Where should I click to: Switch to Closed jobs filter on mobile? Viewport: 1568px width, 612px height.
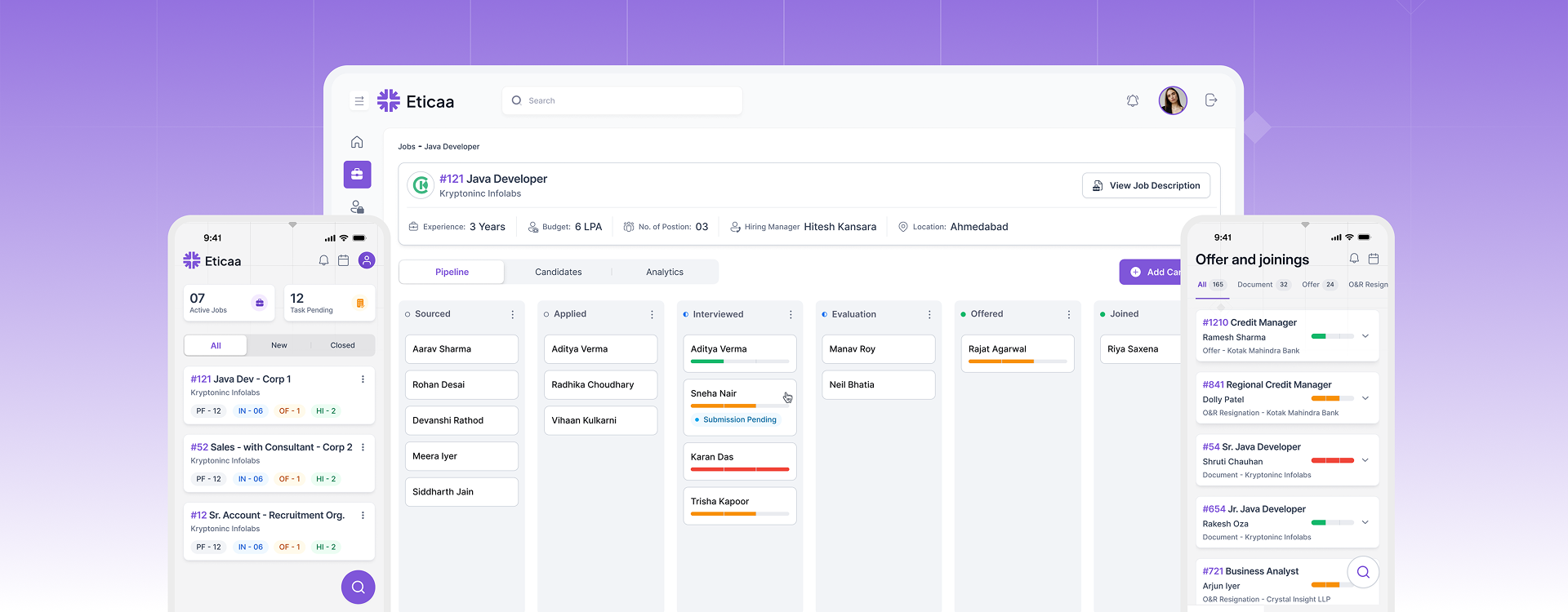[342, 345]
